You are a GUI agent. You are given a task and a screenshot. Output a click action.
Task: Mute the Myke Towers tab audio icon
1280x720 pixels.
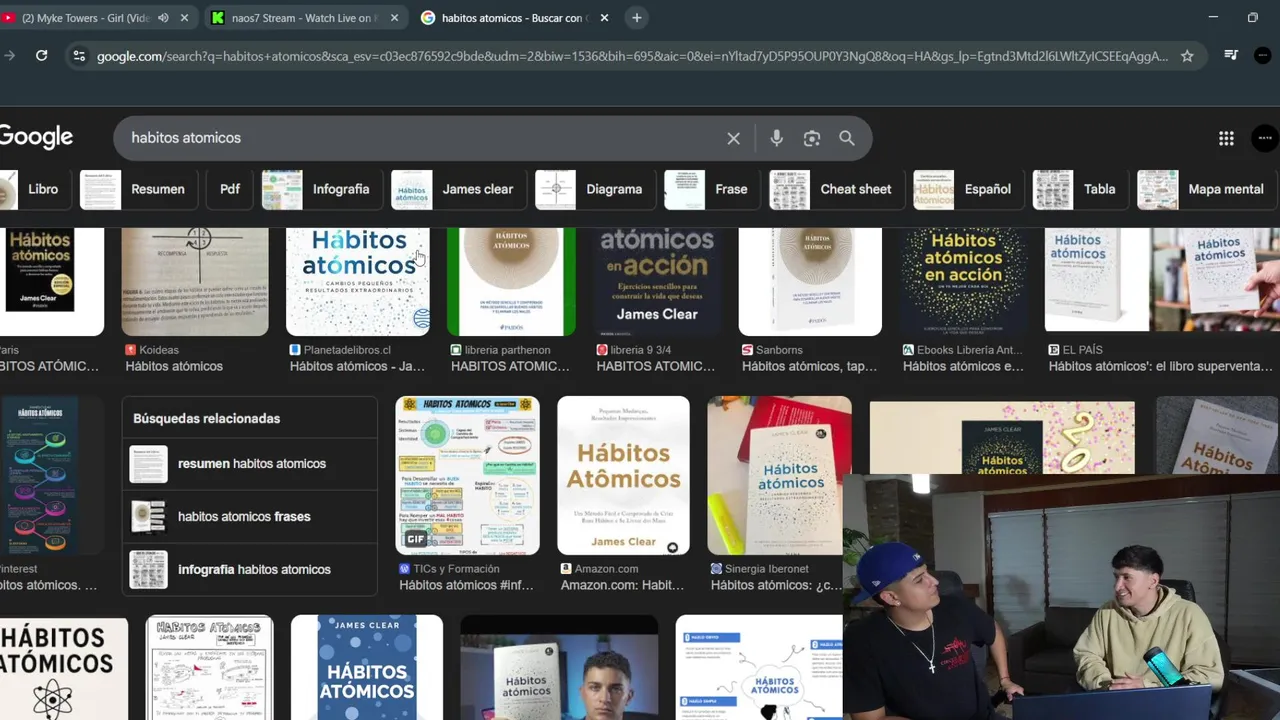(x=163, y=18)
